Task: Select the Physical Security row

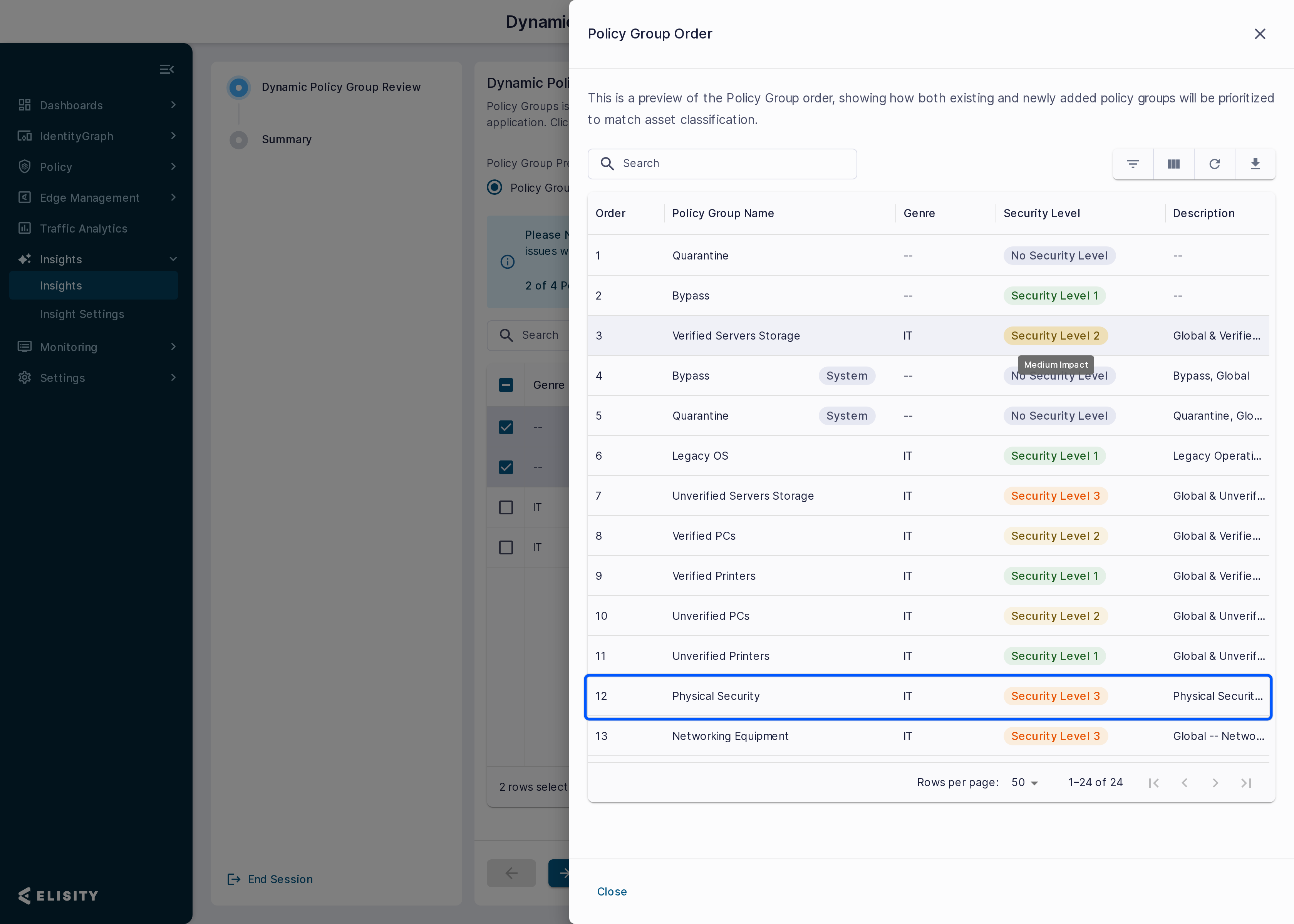Action: (928, 696)
